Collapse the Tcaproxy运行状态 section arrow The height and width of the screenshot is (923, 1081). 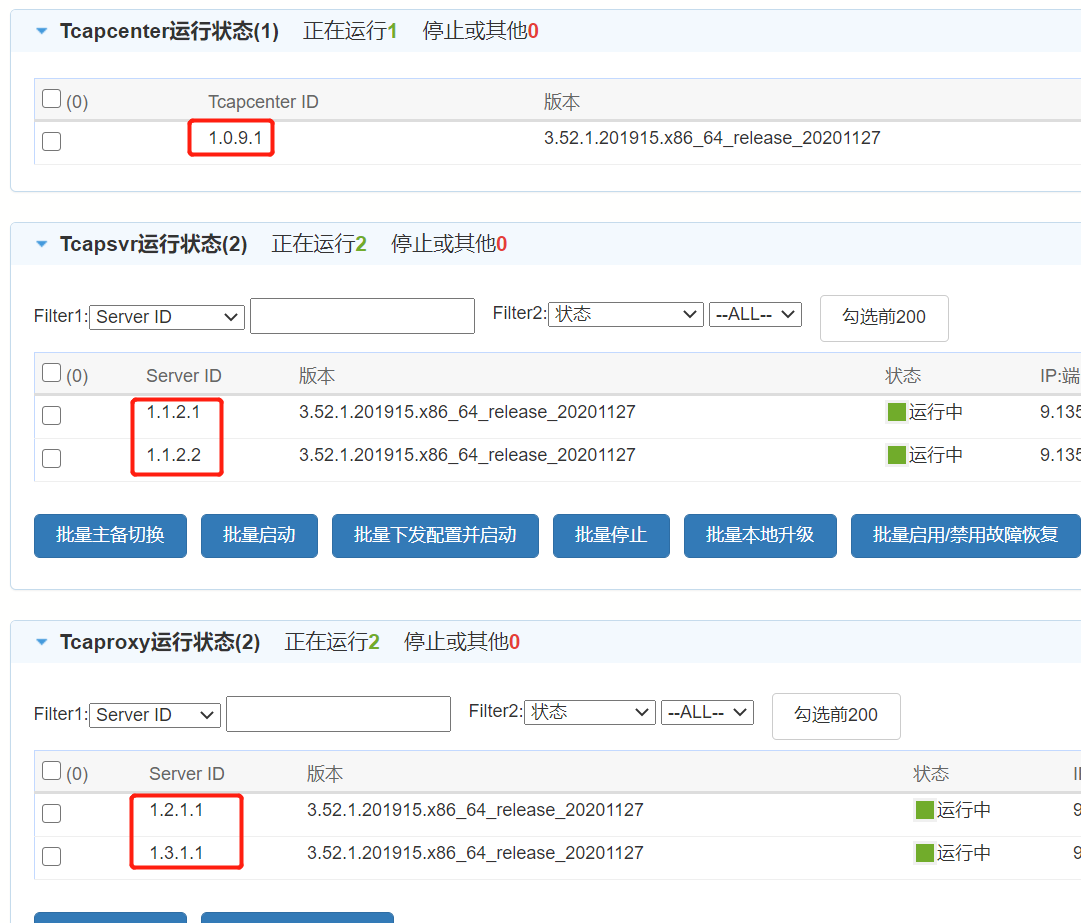coord(41,642)
